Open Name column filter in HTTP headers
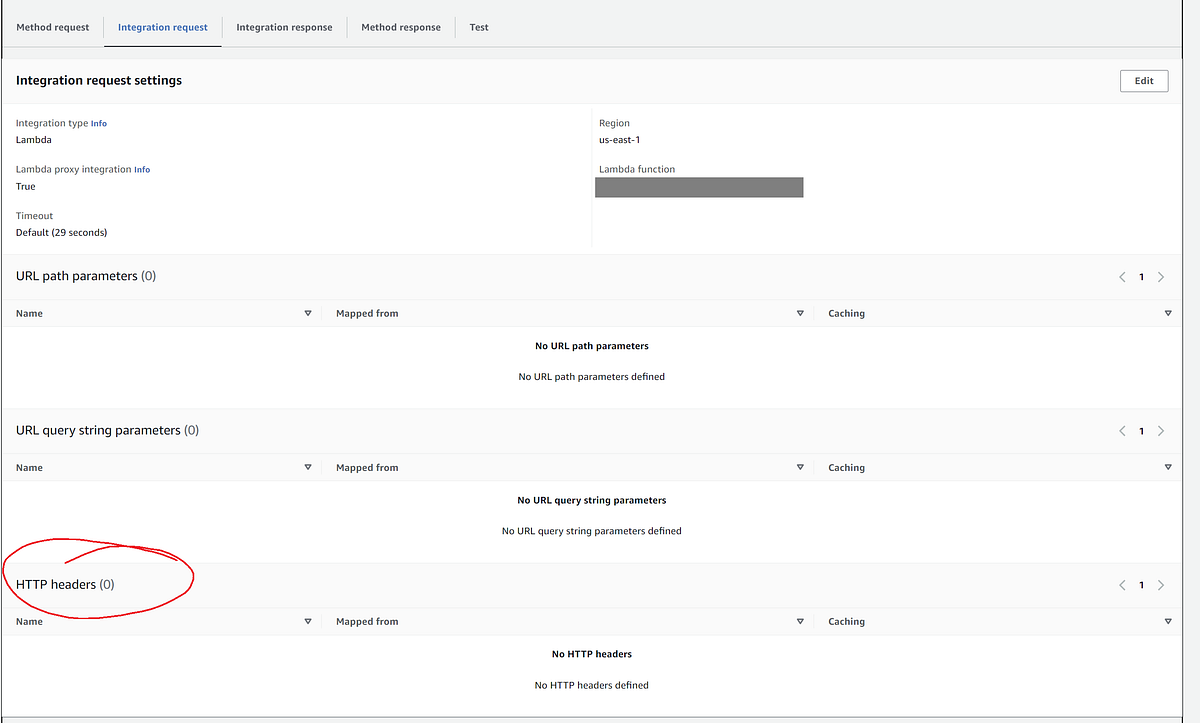 click(308, 621)
